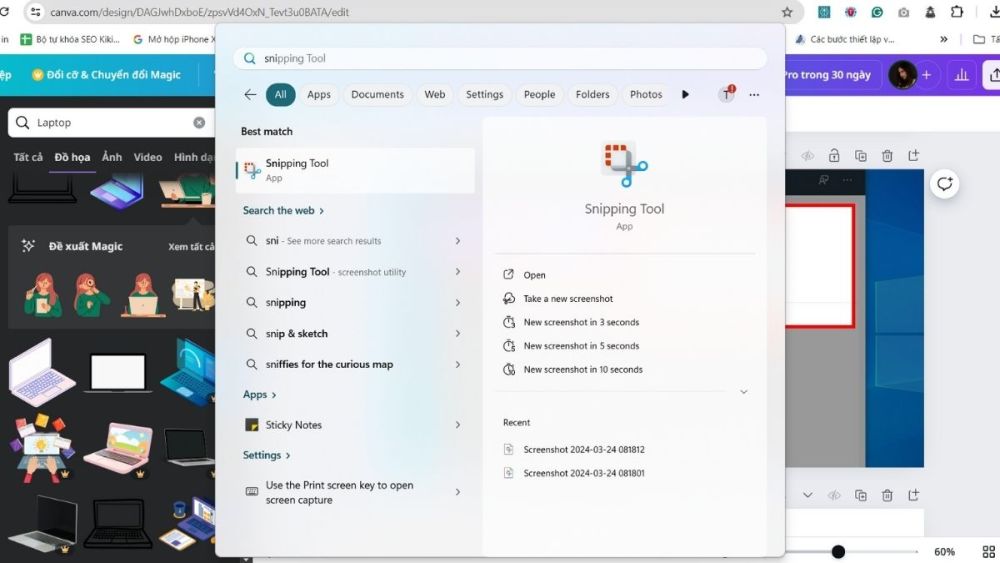Screen dimensions: 1000x563
Task: Open the Apps section heading link
Action: click(260, 395)
